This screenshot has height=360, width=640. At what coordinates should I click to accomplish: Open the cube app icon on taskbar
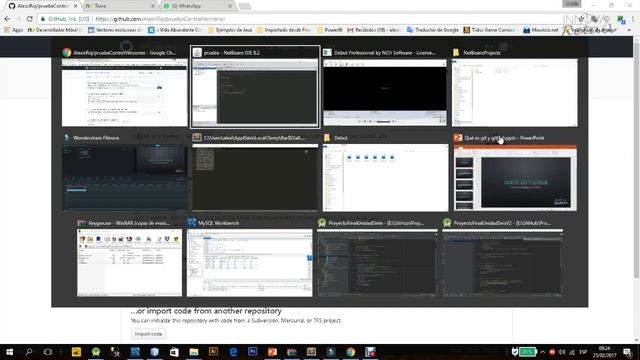pyautogui.click(x=154, y=352)
